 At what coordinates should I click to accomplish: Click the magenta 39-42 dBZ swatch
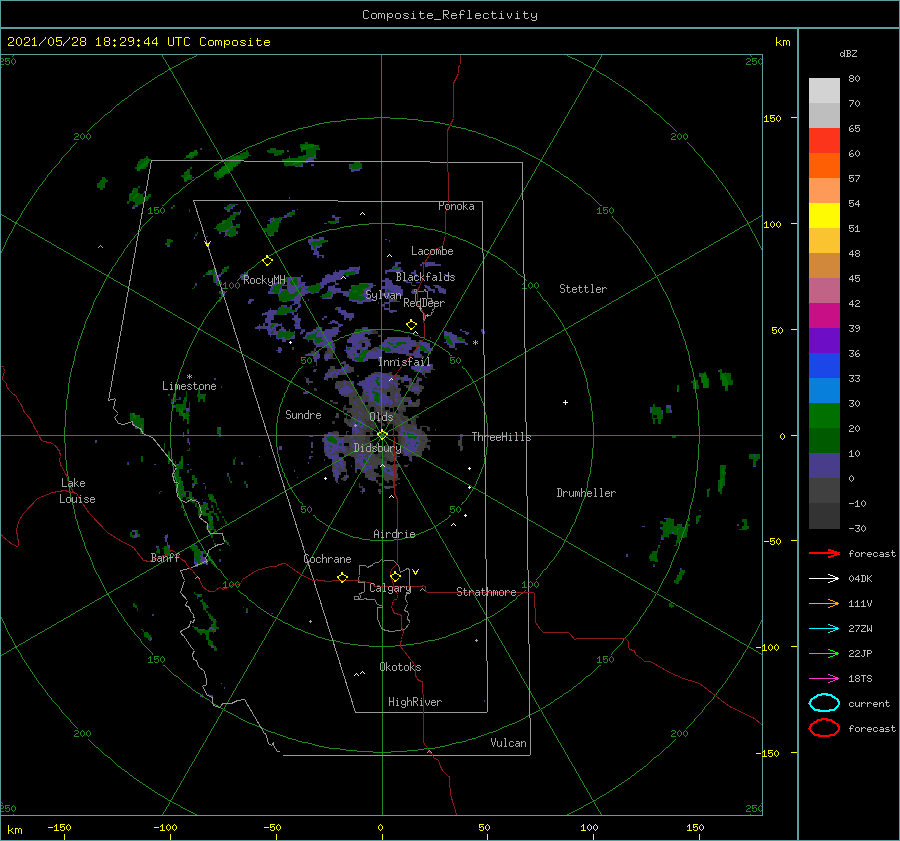(x=824, y=316)
